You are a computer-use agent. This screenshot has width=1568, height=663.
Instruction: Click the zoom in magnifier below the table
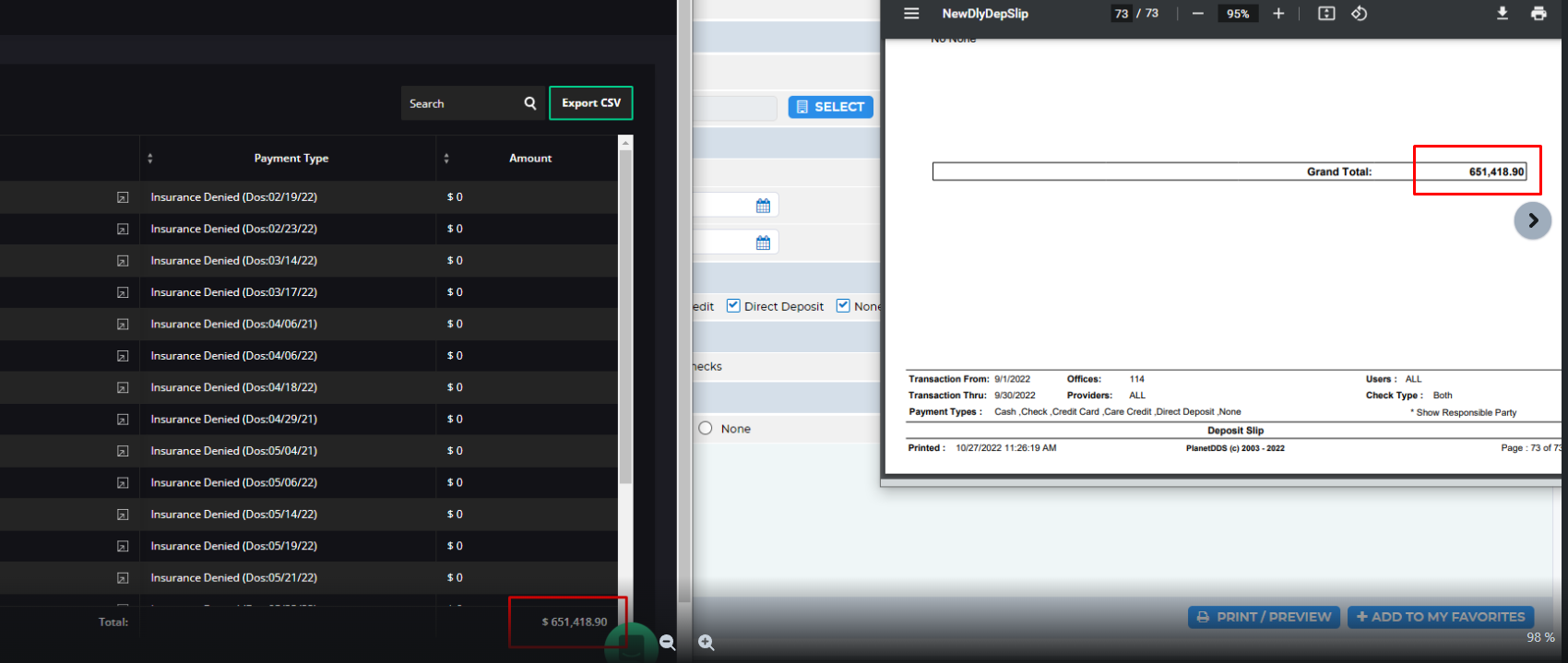coord(707,643)
